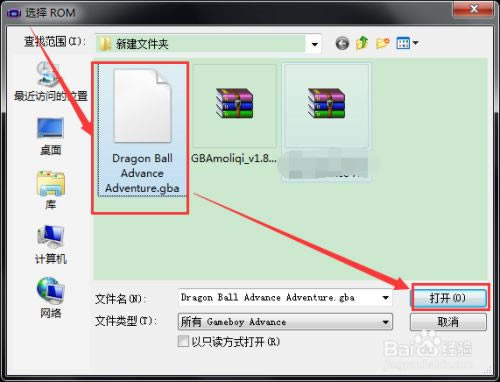This screenshot has width=500, height=382.
Task: Open Computer (计算机) location
Action: click(x=50, y=245)
